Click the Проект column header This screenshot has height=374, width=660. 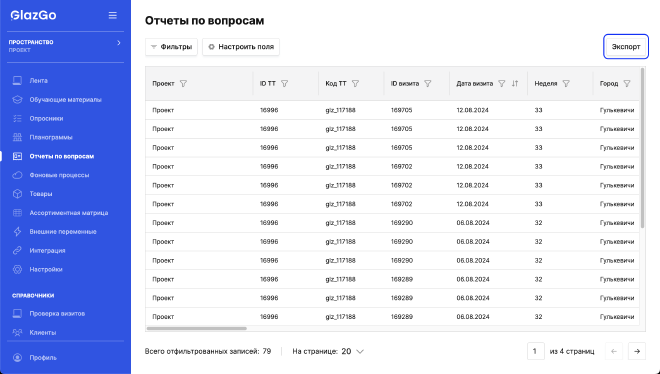coord(163,84)
